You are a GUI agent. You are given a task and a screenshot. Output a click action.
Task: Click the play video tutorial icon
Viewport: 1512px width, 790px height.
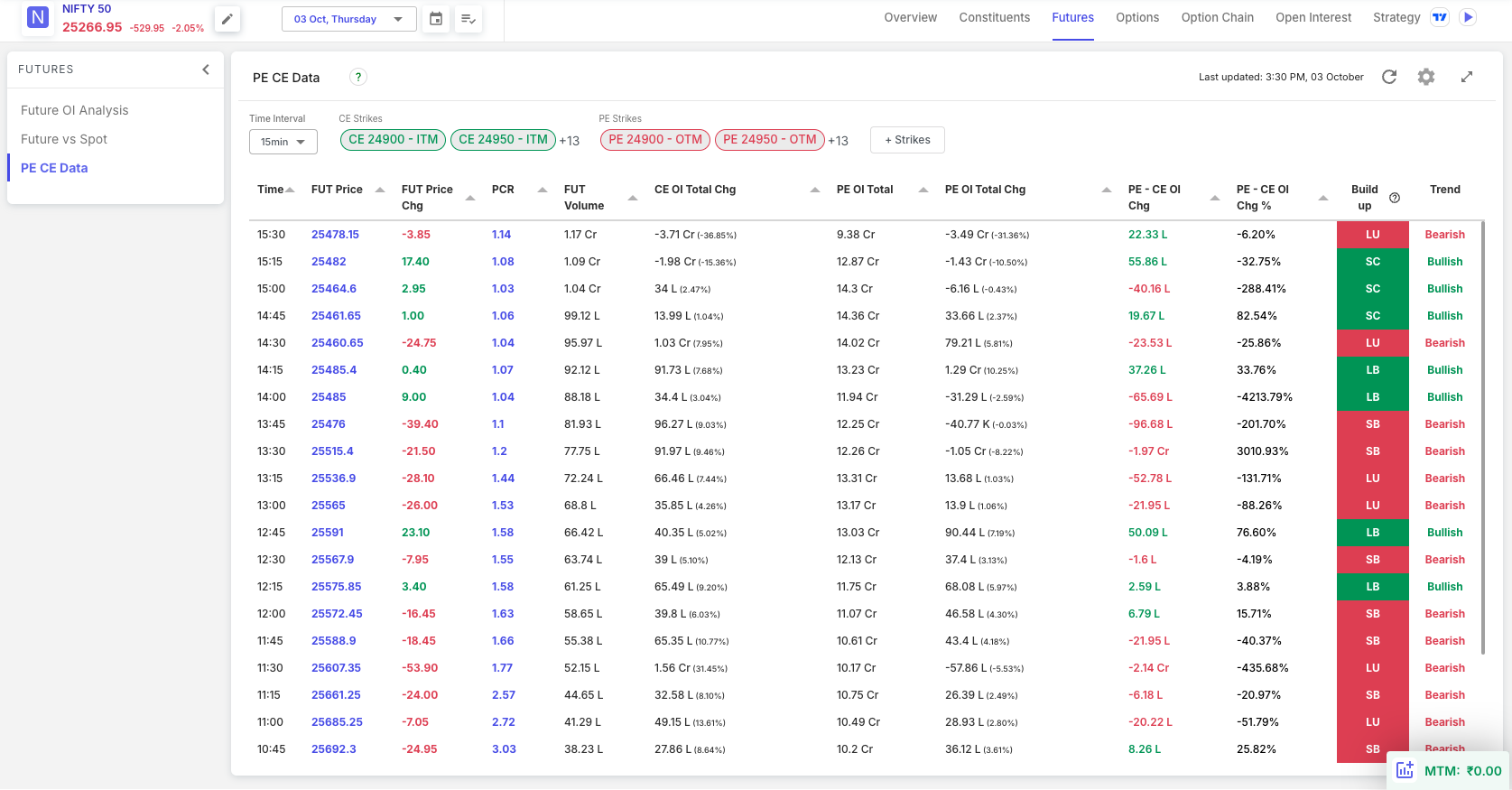tap(1469, 17)
